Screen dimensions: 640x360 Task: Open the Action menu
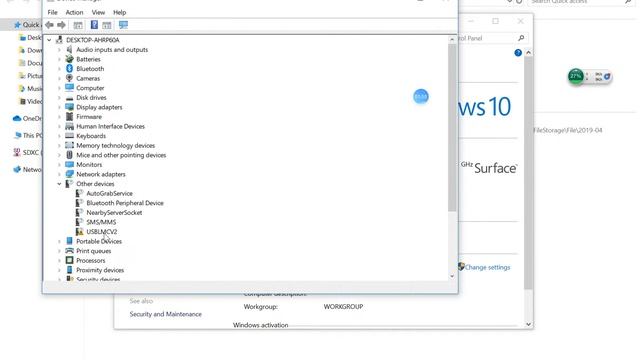coord(74,12)
